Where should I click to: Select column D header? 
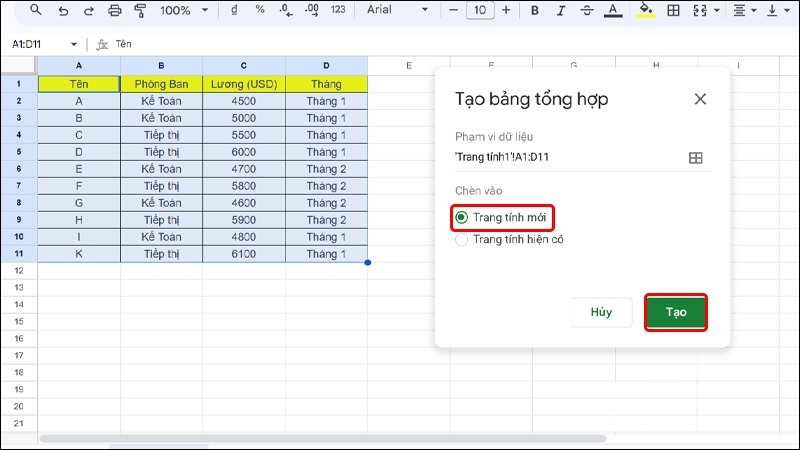(x=327, y=65)
